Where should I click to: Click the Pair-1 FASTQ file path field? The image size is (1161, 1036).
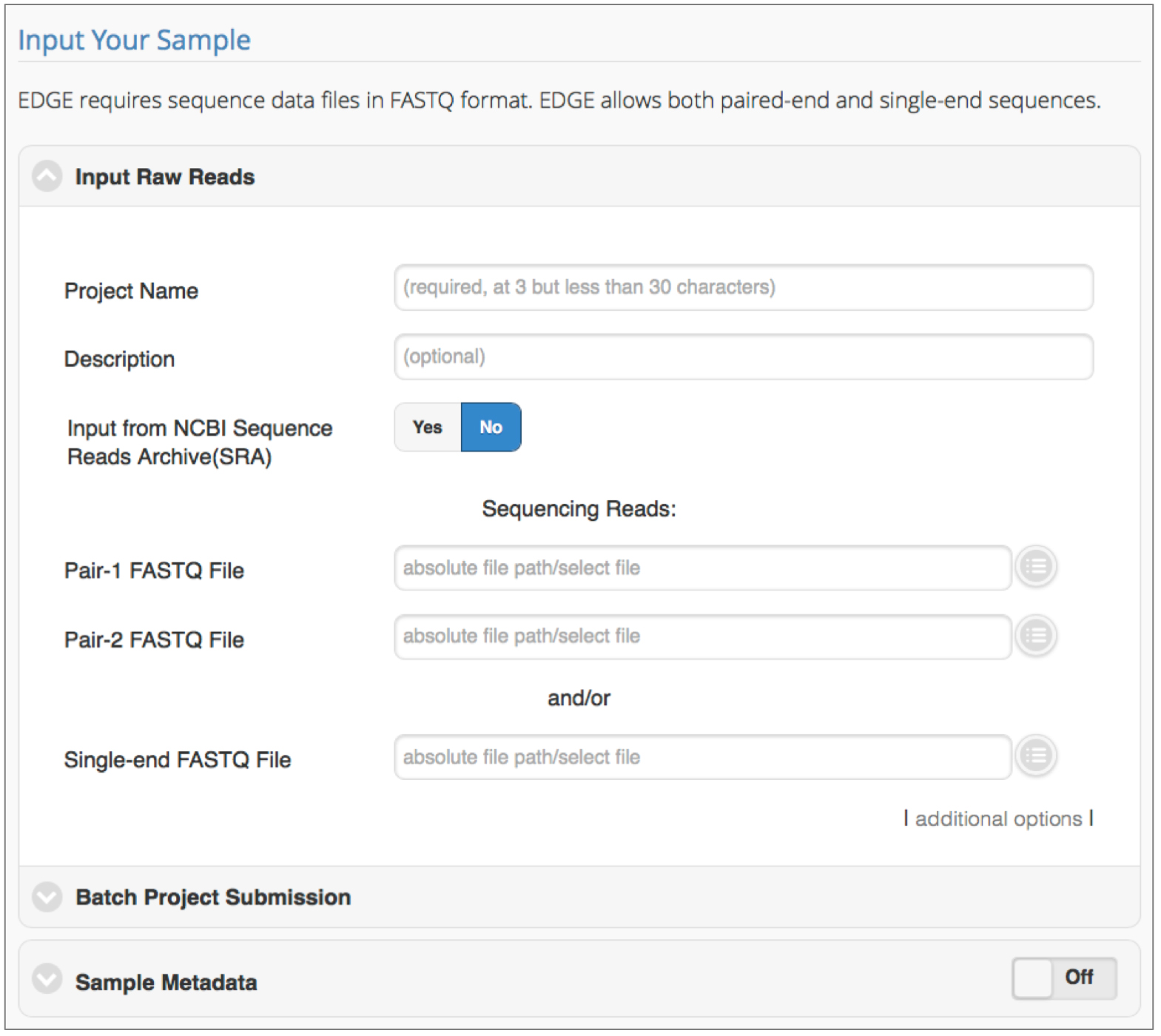click(702, 568)
